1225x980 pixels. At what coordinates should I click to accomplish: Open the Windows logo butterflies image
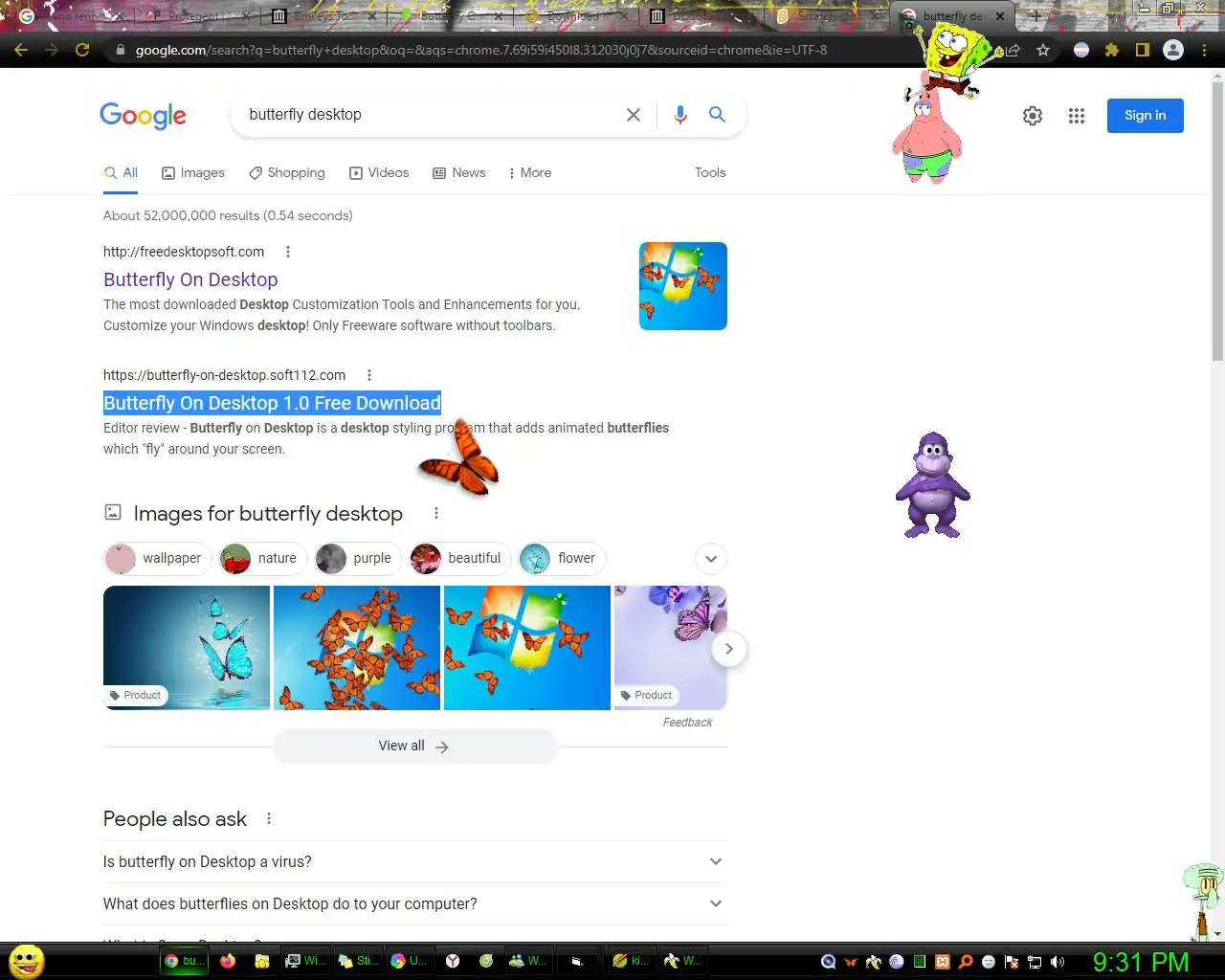527,648
